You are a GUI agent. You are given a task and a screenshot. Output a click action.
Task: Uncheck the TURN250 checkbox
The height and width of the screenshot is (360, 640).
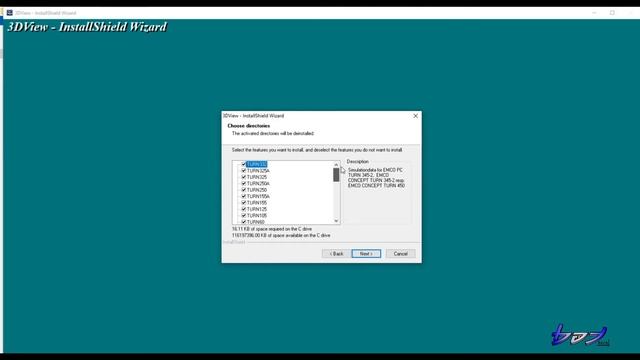pos(244,190)
